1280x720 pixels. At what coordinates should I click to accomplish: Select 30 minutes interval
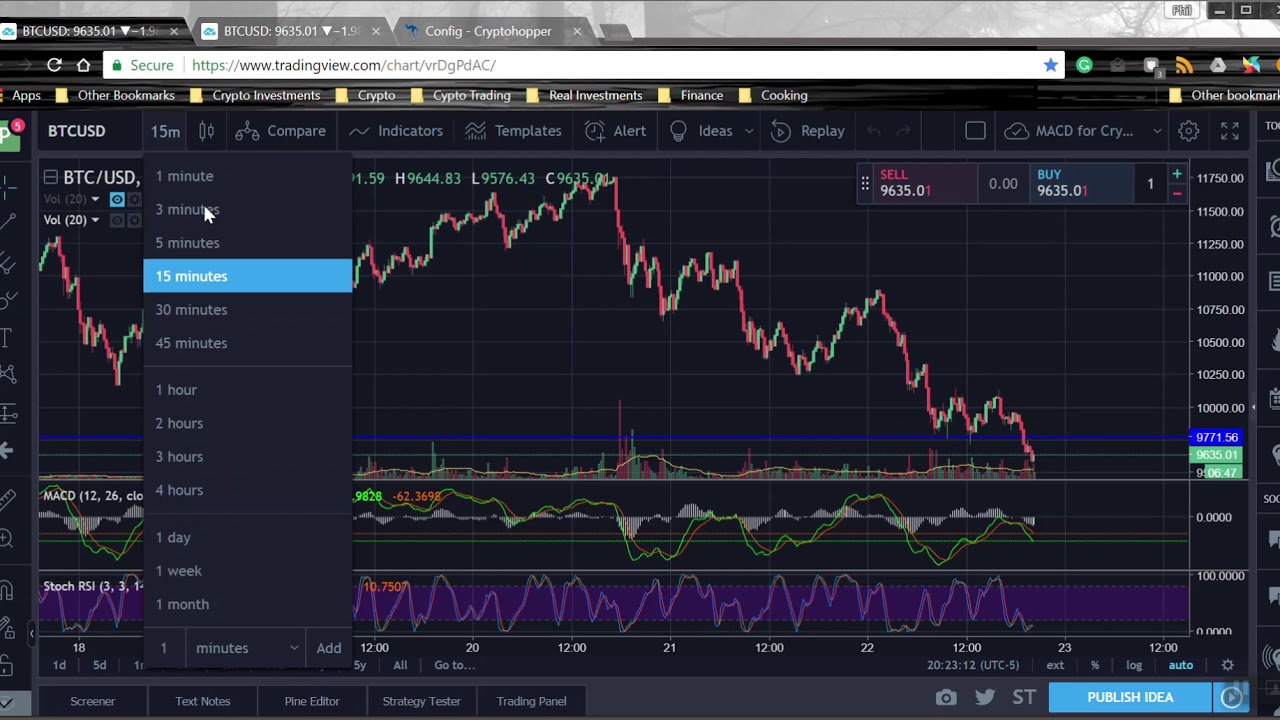pyautogui.click(x=248, y=310)
